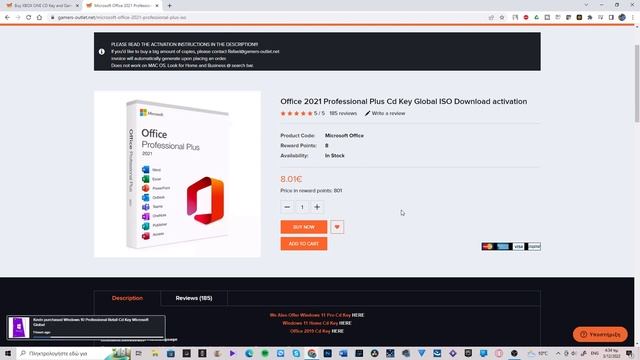This screenshot has height=360, width=640.
Task: Click the 8.01€ price text
Action: click(291, 179)
